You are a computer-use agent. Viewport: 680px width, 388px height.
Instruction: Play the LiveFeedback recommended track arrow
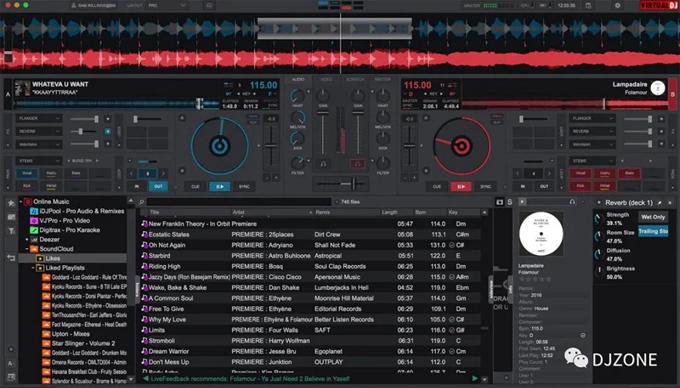point(475,378)
